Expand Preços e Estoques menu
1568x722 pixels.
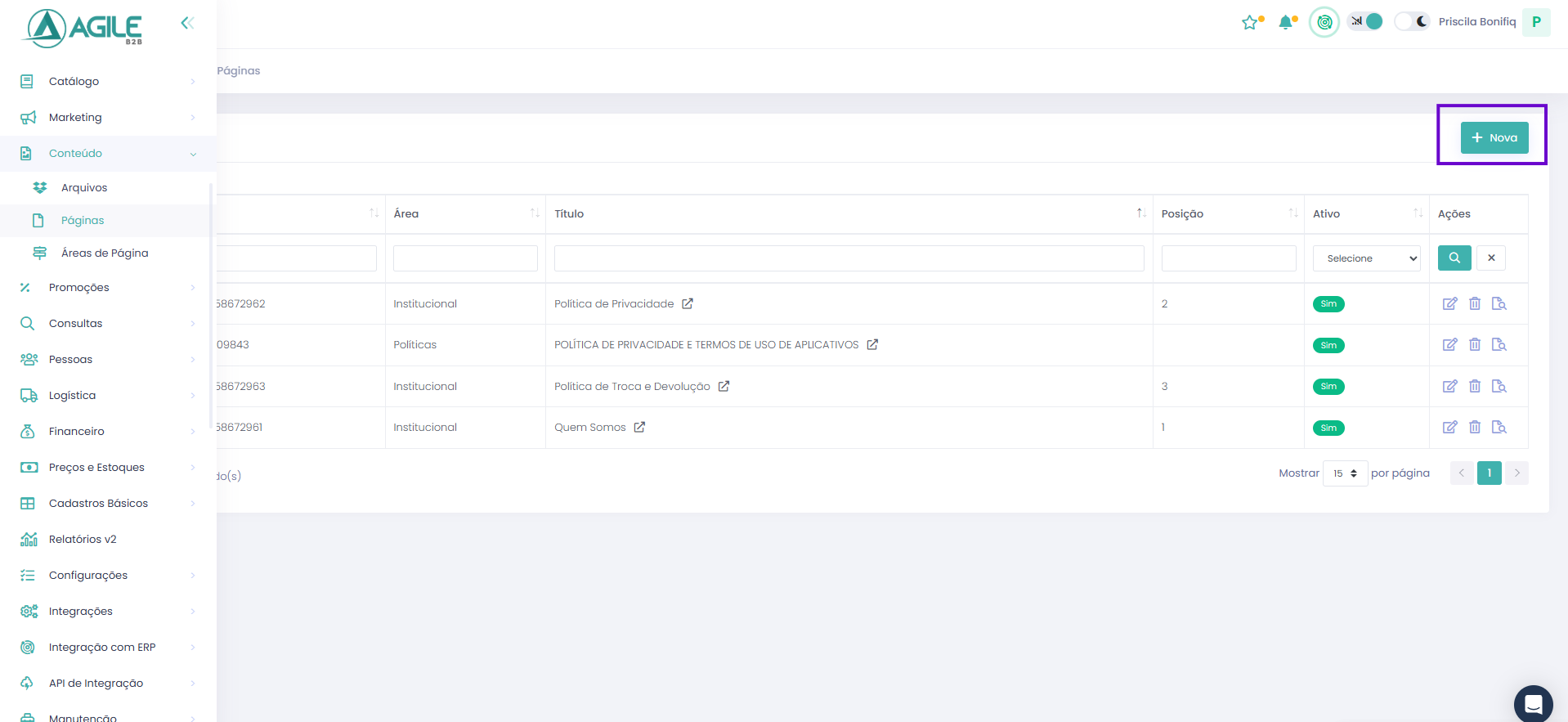[x=108, y=467]
